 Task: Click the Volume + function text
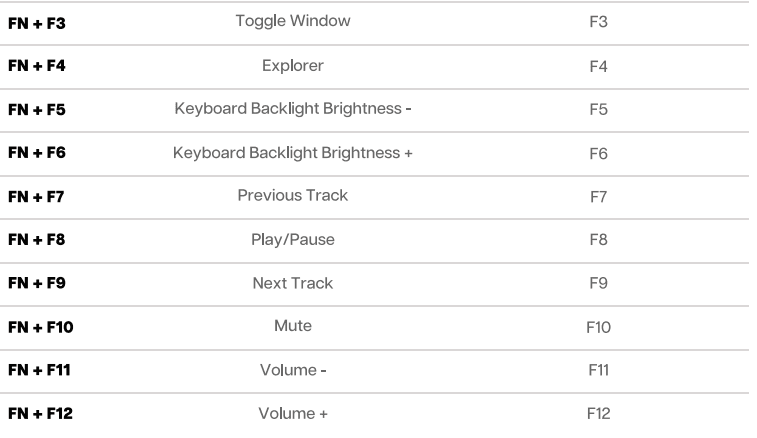coord(293,414)
